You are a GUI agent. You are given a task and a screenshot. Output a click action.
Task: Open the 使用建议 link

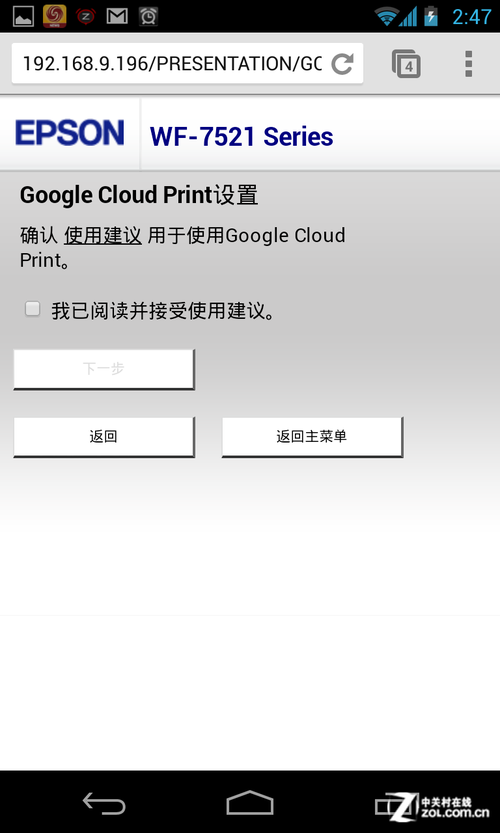pyautogui.click(x=103, y=235)
